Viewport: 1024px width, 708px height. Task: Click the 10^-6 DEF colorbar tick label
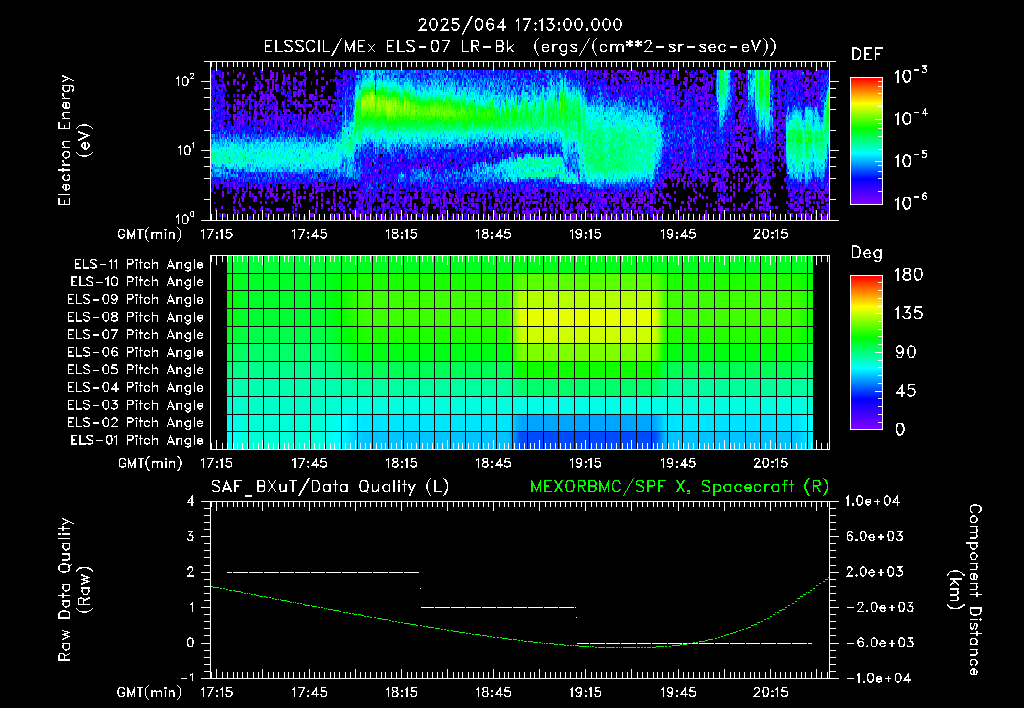911,202
